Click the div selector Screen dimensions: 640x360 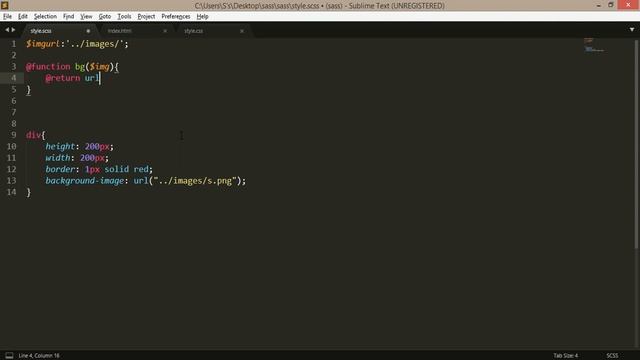(33, 135)
